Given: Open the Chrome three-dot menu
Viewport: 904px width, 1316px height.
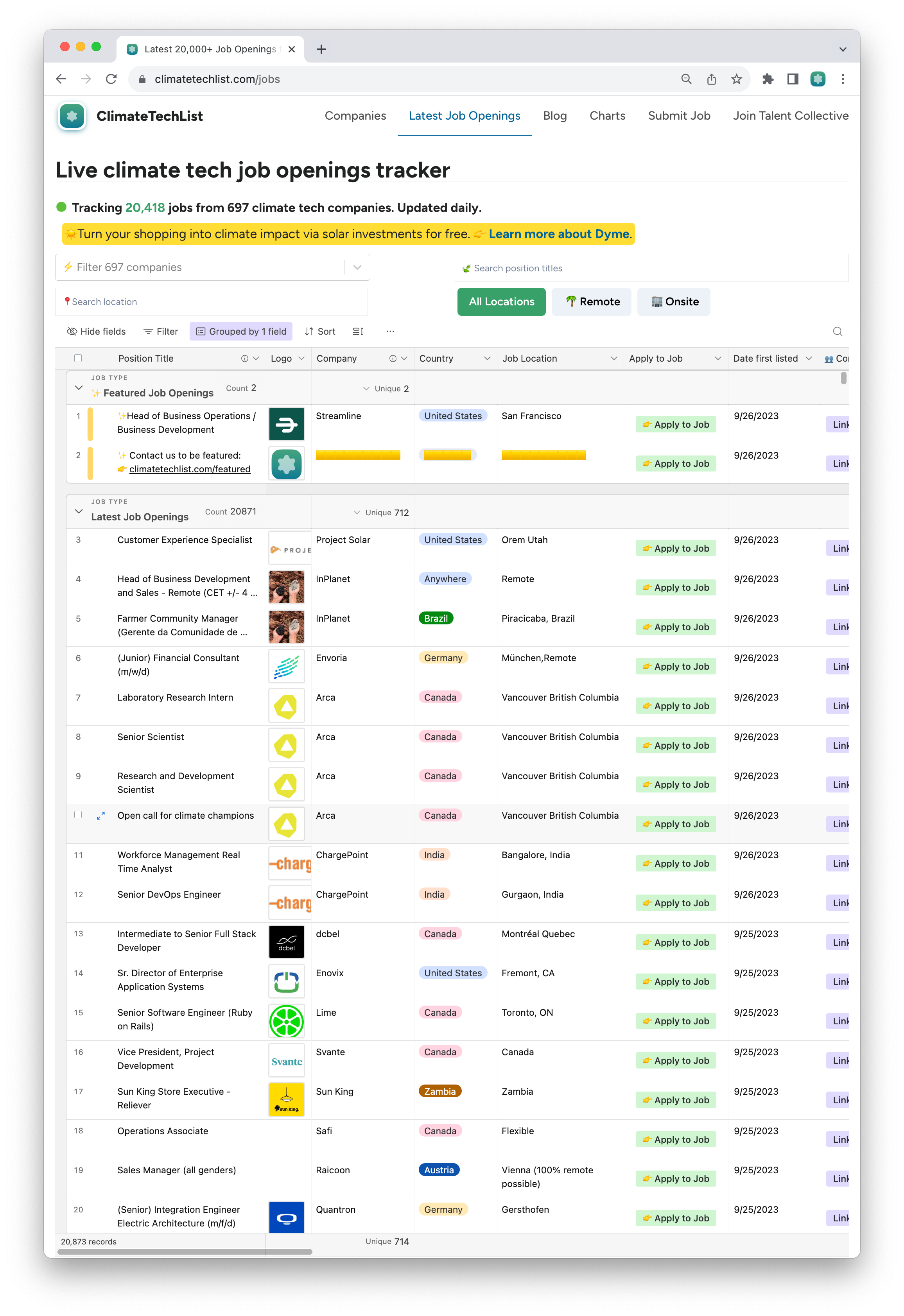Looking at the screenshot, I should coord(843,79).
